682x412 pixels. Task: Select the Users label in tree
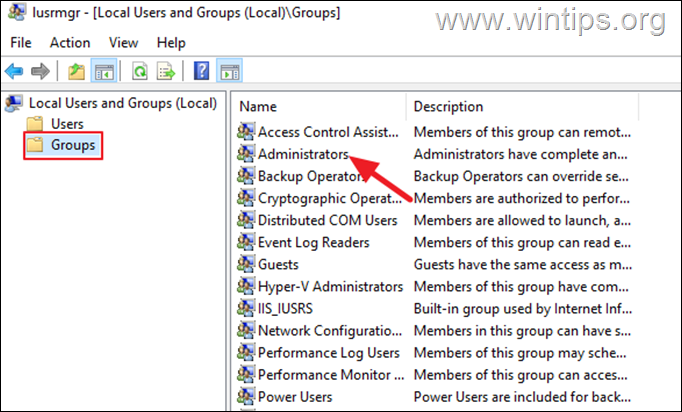pos(67,124)
